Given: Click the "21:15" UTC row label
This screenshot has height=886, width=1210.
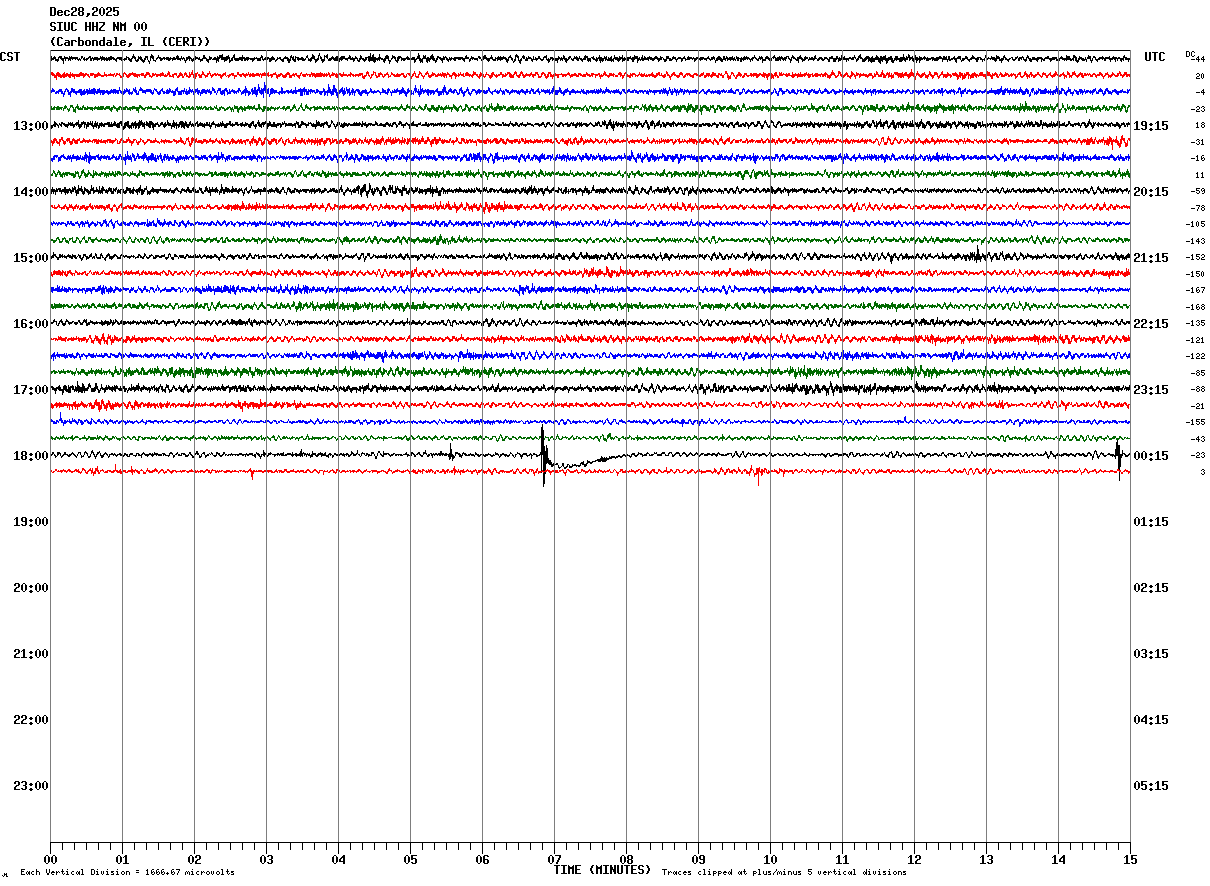Looking at the screenshot, I should pos(1151,258).
